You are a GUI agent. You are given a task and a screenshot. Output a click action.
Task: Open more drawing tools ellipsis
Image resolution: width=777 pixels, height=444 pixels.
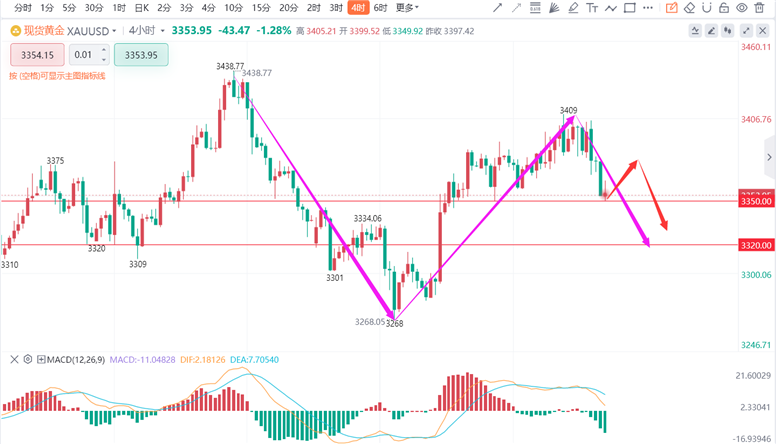(x=648, y=8)
